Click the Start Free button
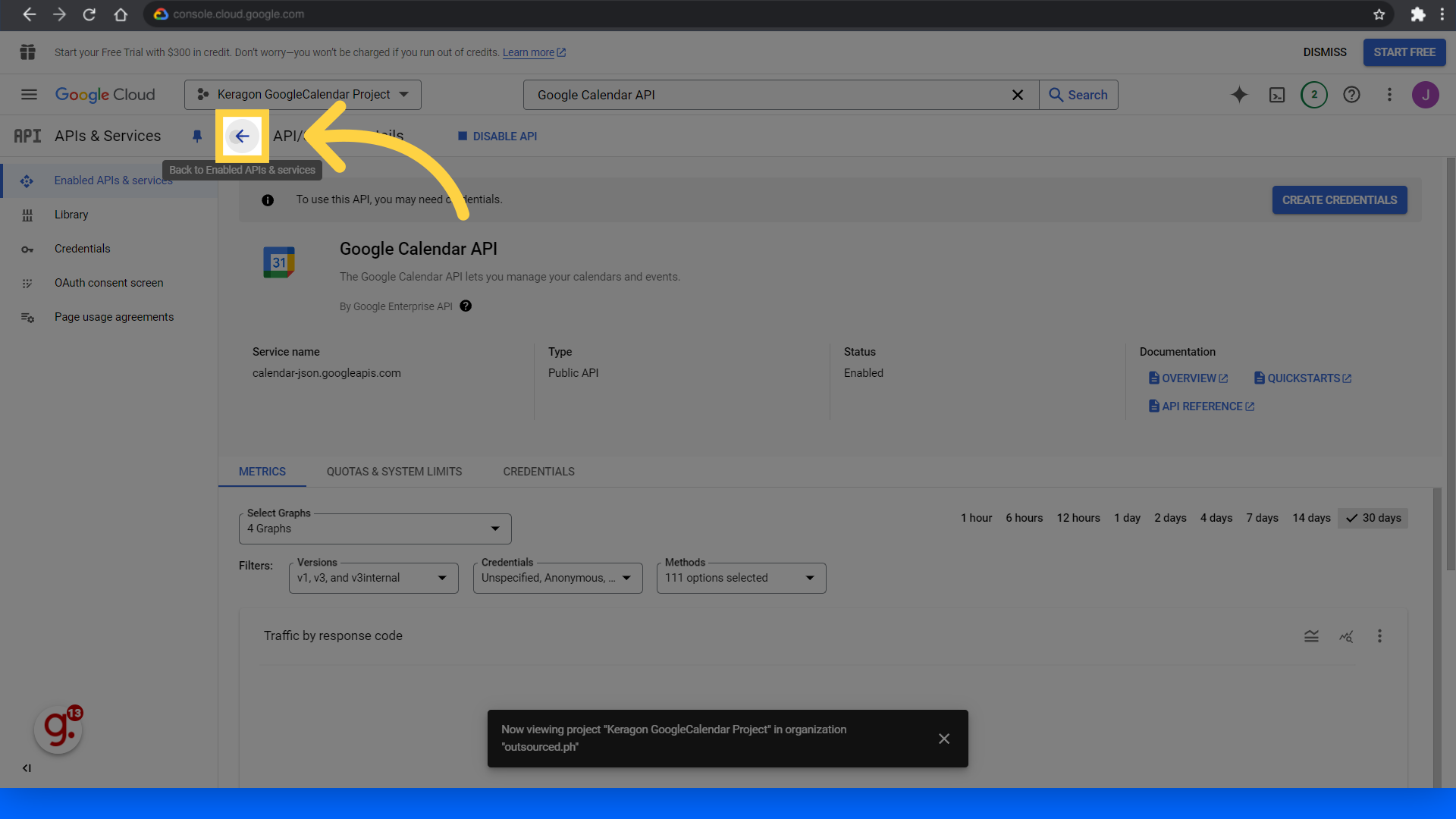 [1404, 52]
